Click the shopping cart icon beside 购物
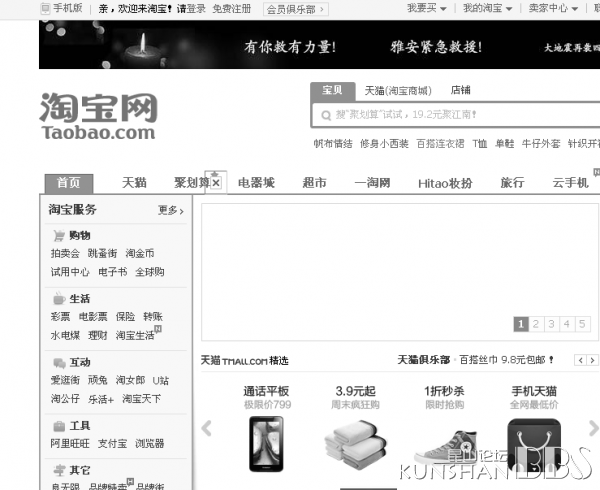This screenshot has width=600, height=490. click(59, 235)
